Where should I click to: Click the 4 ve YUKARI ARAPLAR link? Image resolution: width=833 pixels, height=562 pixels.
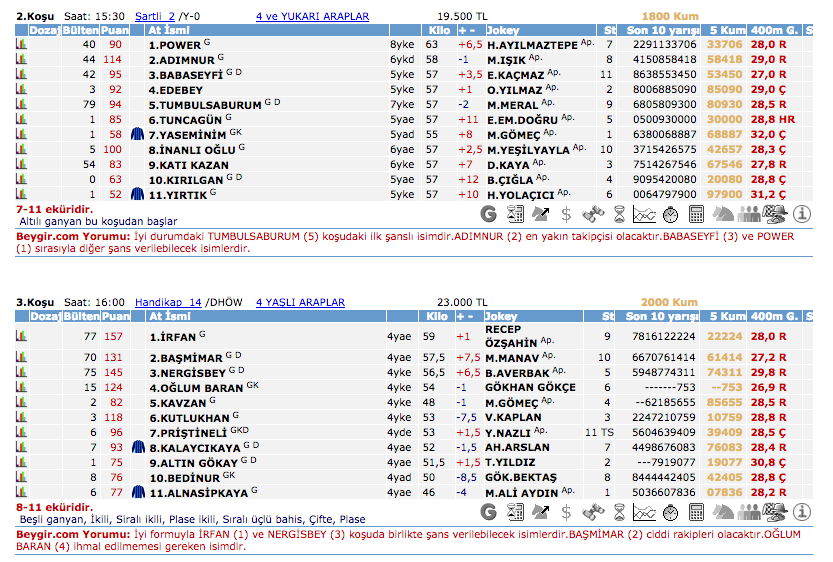pyautogui.click(x=312, y=17)
